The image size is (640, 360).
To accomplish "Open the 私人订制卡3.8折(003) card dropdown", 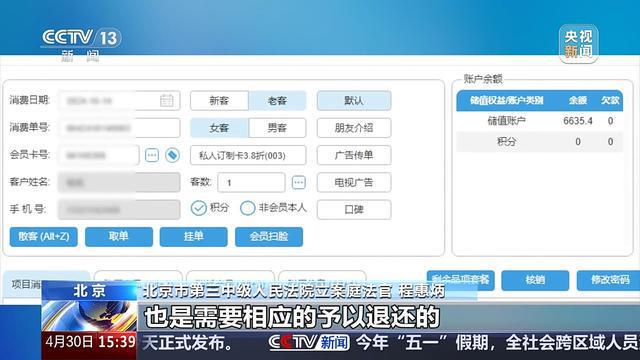I will pyautogui.click(x=248, y=155).
